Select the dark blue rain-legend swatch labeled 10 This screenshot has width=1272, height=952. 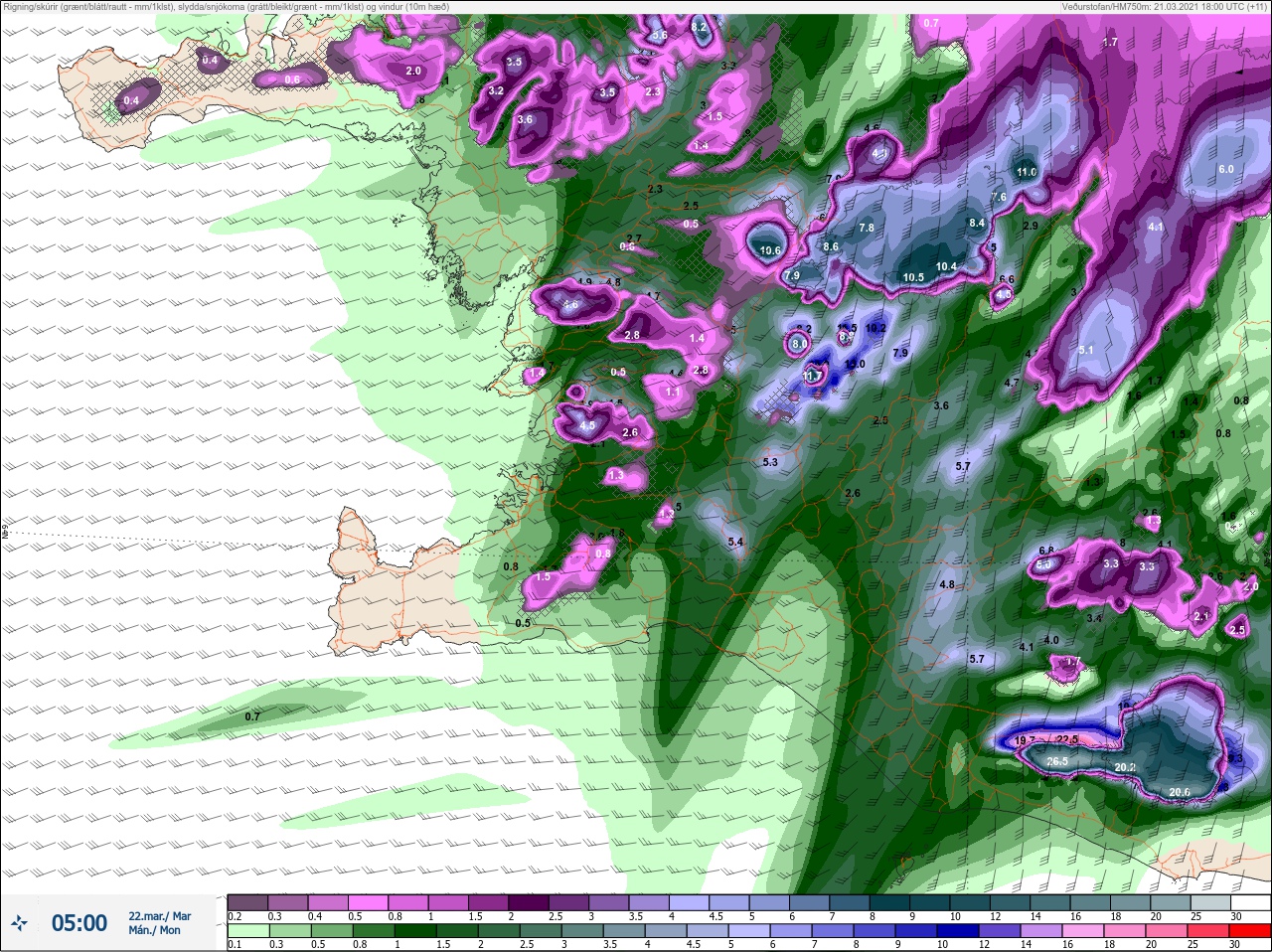point(957,931)
